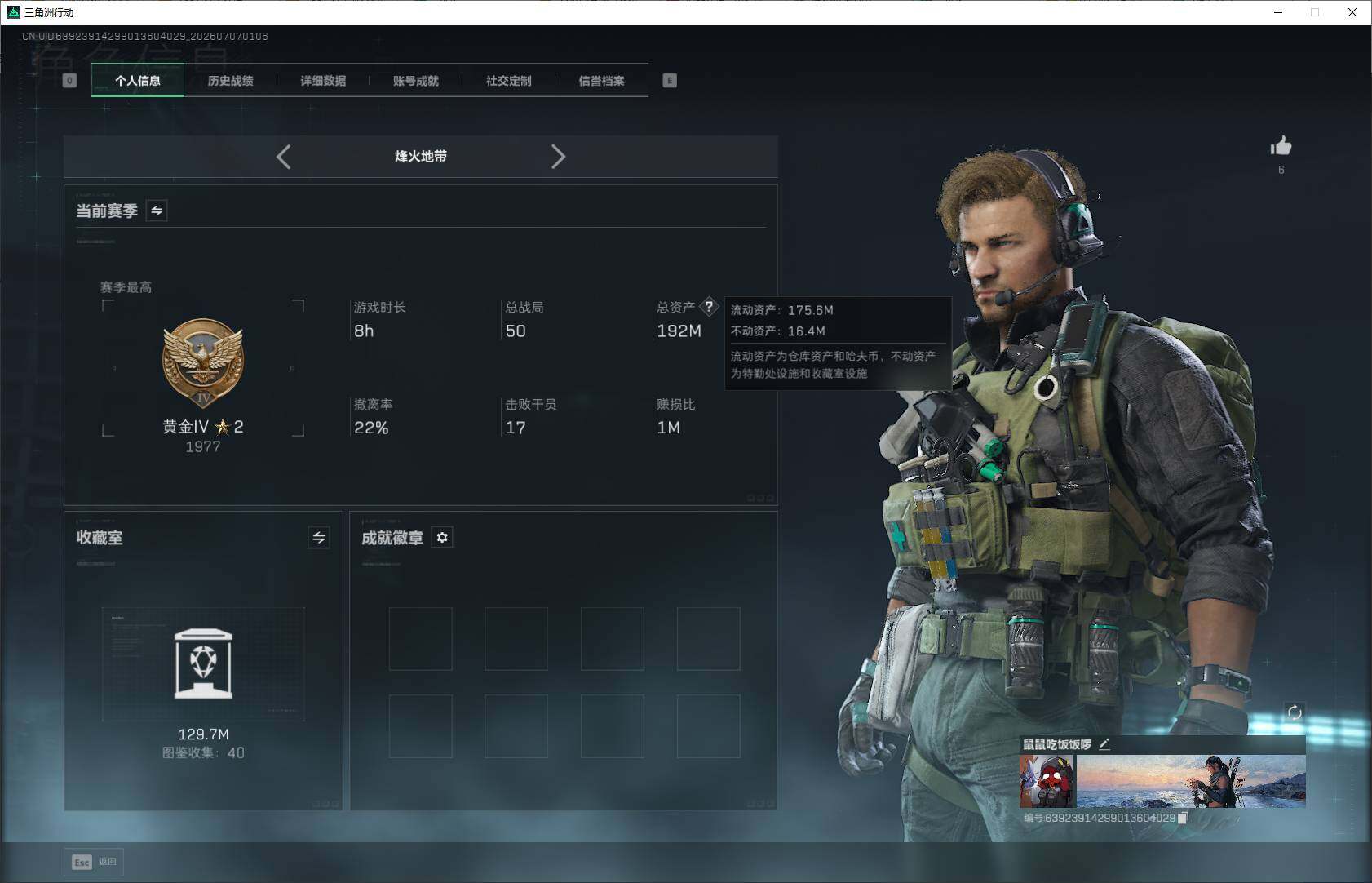Go to the 账号成就 tab
The image size is (1372, 883).
[x=416, y=80]
